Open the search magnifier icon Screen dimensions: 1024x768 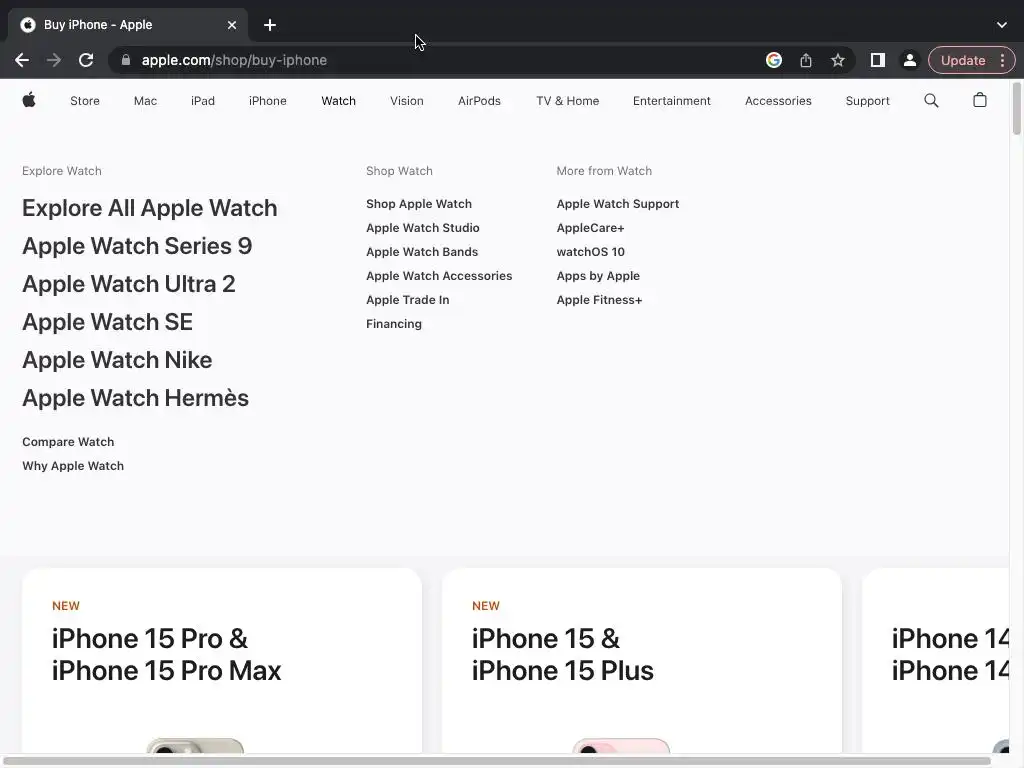931,100
